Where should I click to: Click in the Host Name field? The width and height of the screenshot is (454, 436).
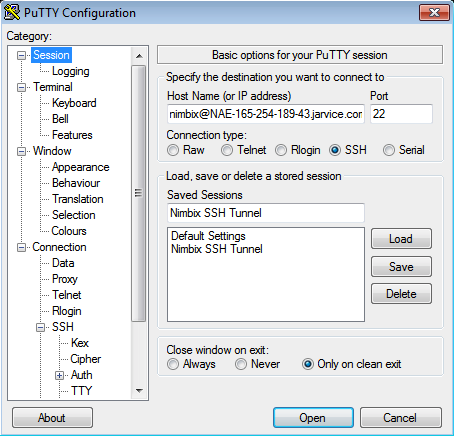click(x=266, y=114)
